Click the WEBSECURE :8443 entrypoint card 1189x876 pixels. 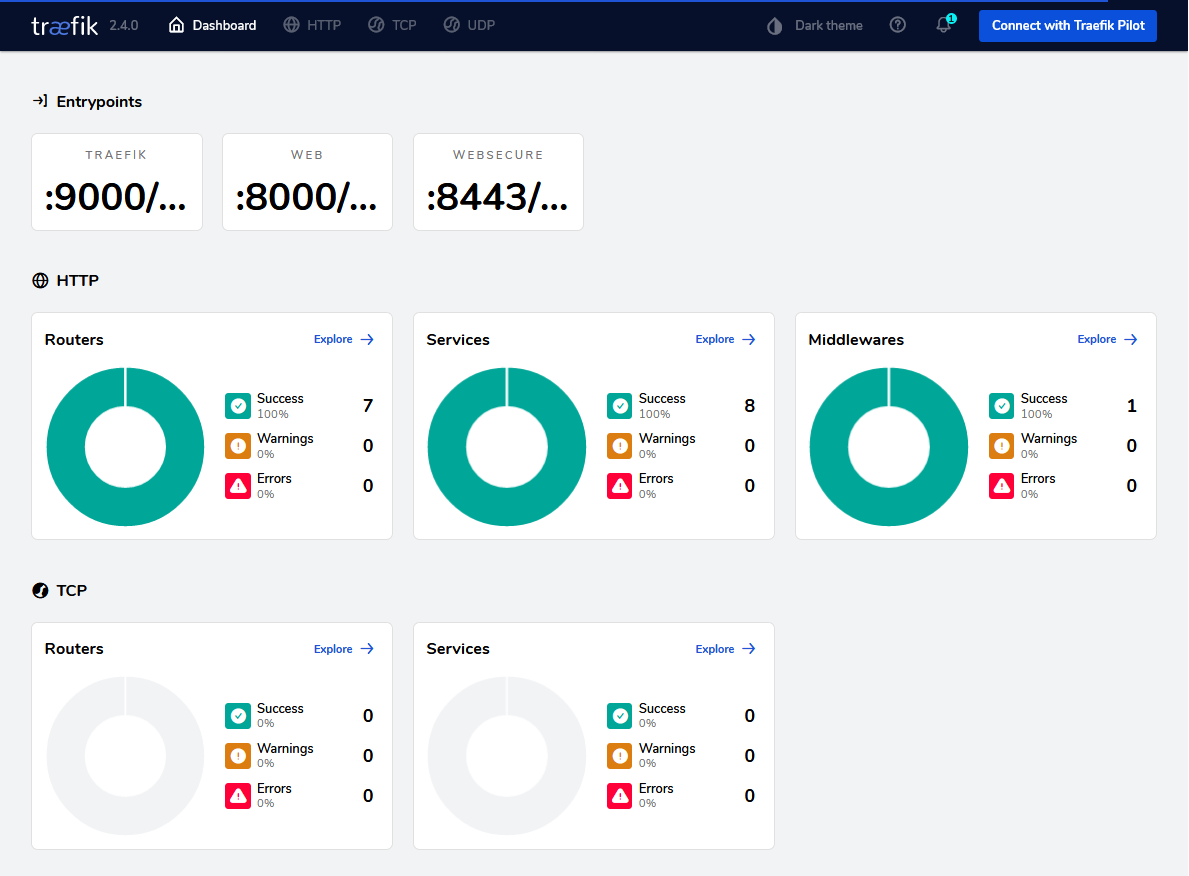(498, 182)
